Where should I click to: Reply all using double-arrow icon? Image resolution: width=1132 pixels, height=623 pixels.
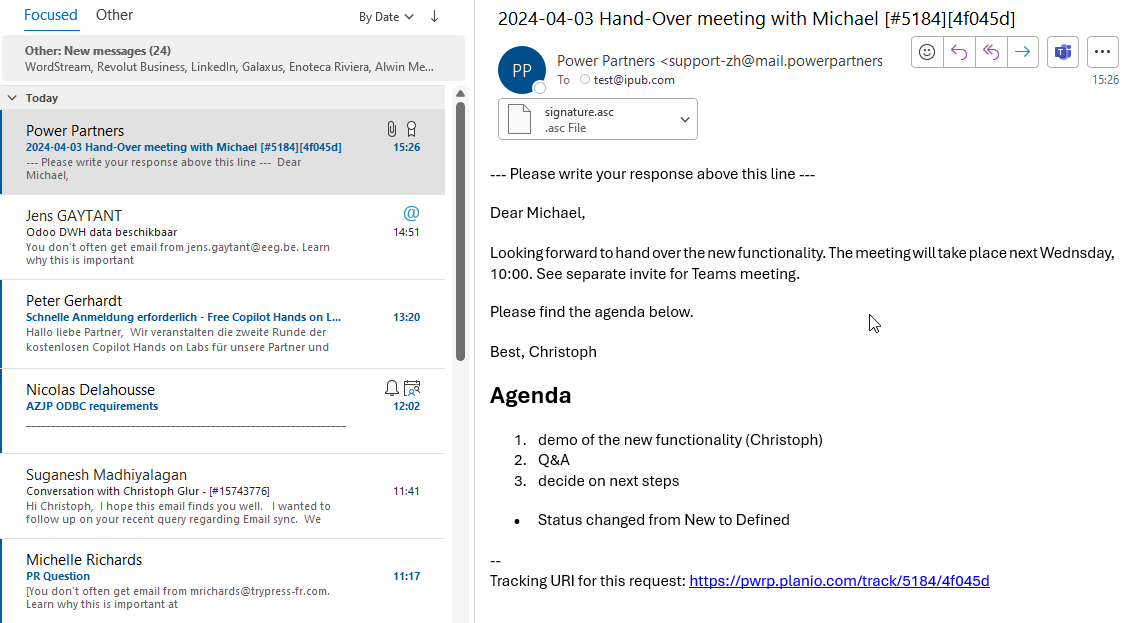click(990, 52)
